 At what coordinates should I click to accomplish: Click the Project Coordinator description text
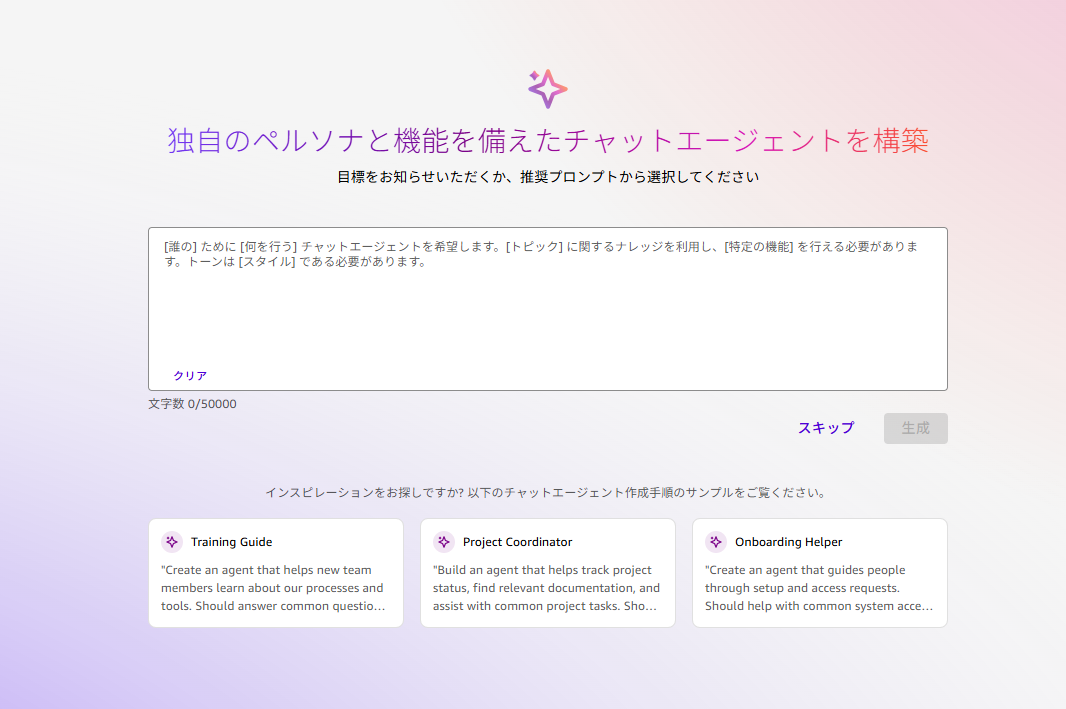pos(546,588)
